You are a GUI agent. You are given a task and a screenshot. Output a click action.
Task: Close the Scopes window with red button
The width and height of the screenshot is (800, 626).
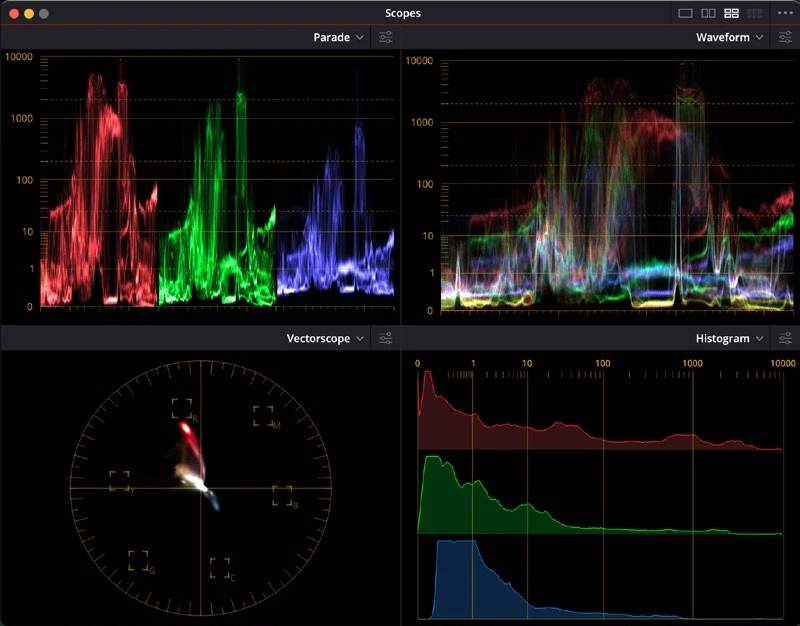coord(14,14)
